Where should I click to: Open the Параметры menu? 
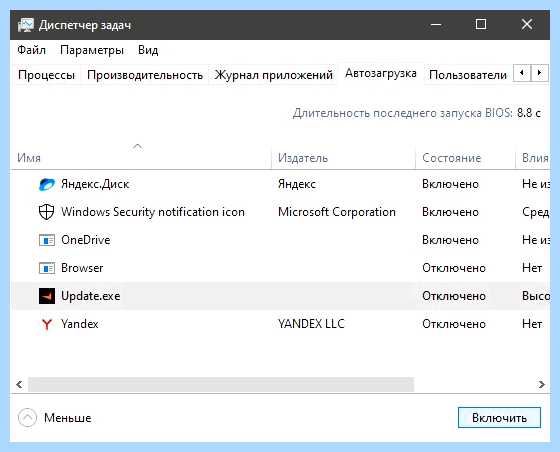click(x=92, y=50)
